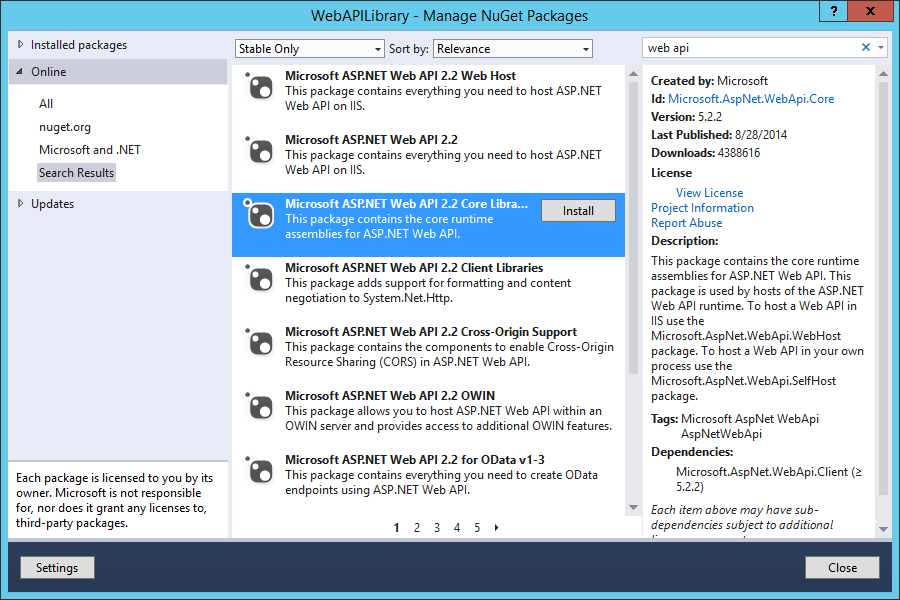
Task: Open the Project Information link
Action: (x=702, y=208)
